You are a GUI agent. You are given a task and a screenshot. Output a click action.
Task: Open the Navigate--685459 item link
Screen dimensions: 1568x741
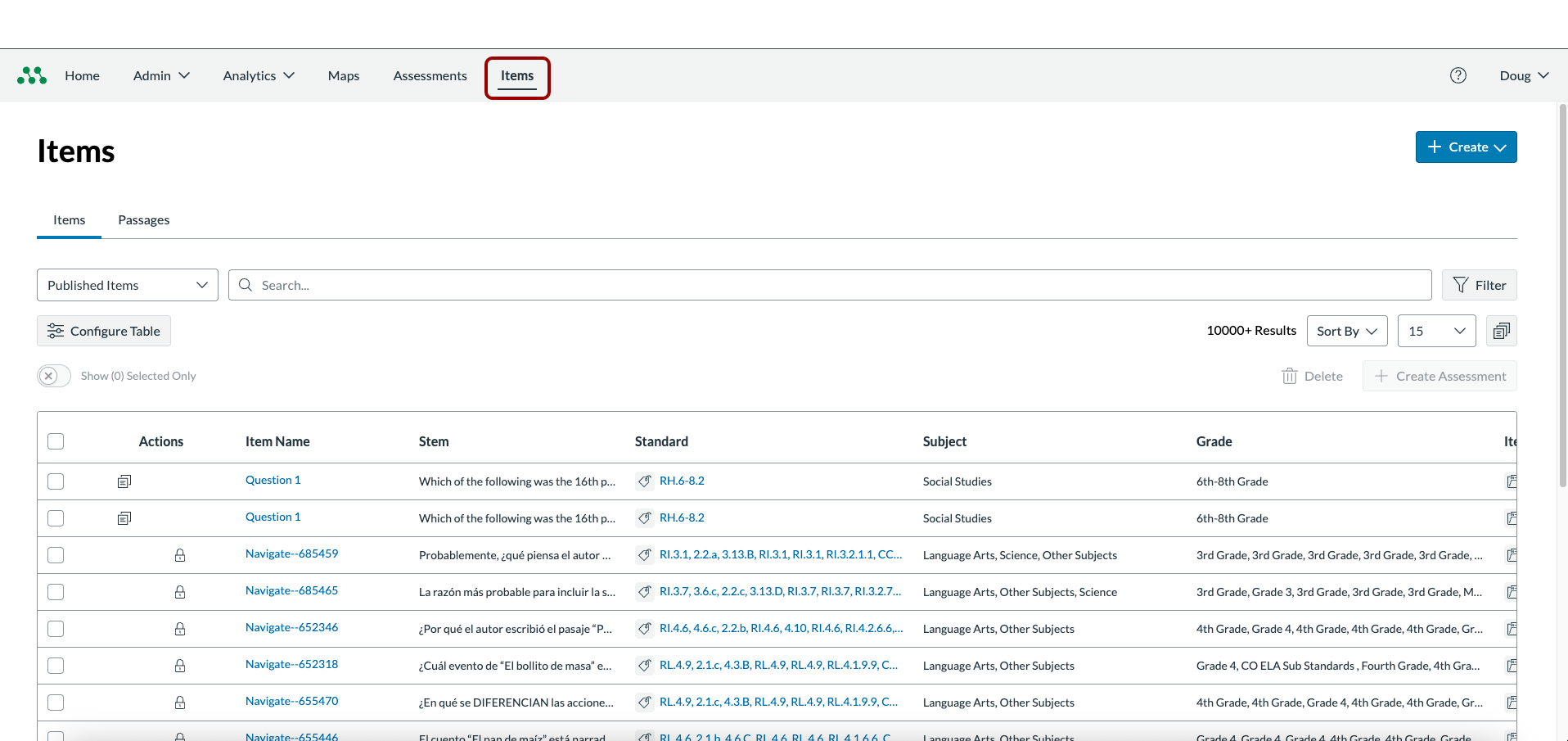coord(292,554)
